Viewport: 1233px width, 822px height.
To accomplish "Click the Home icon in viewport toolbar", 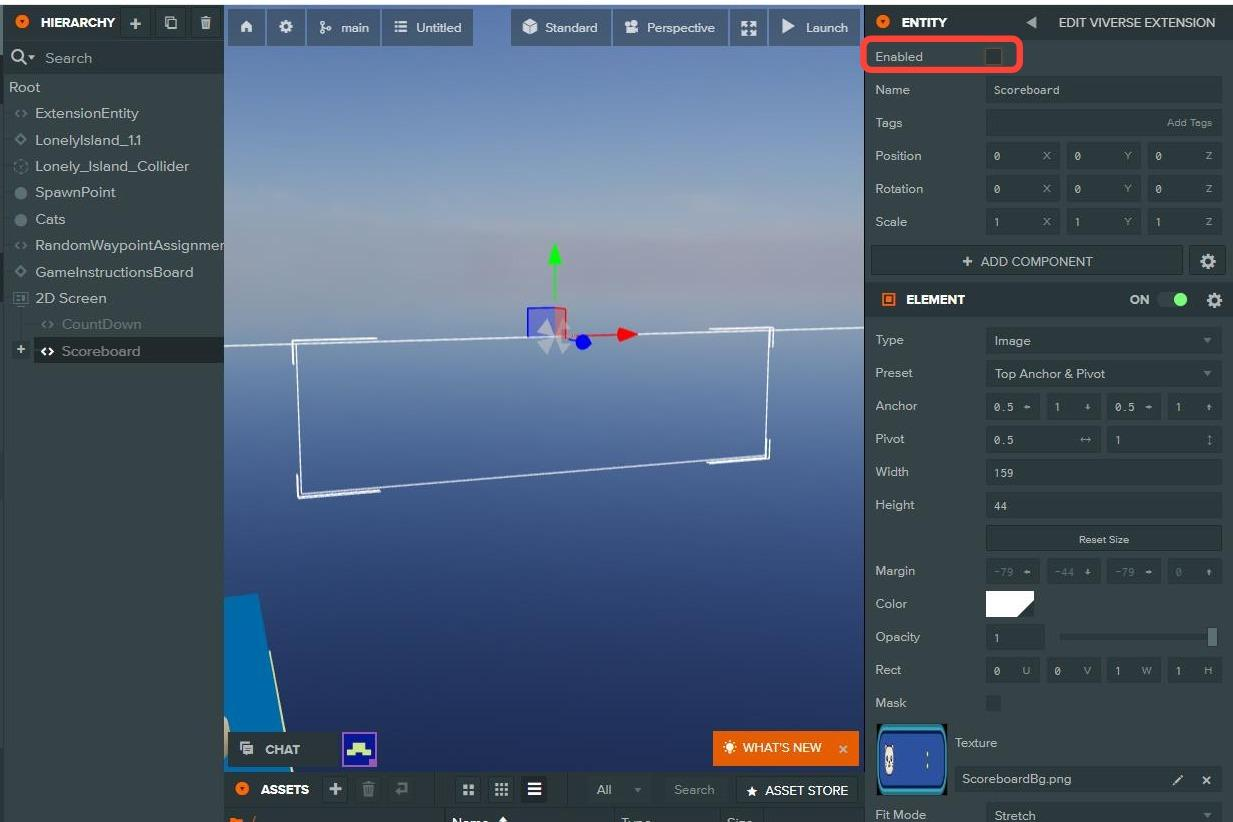I will click(246, 28).
